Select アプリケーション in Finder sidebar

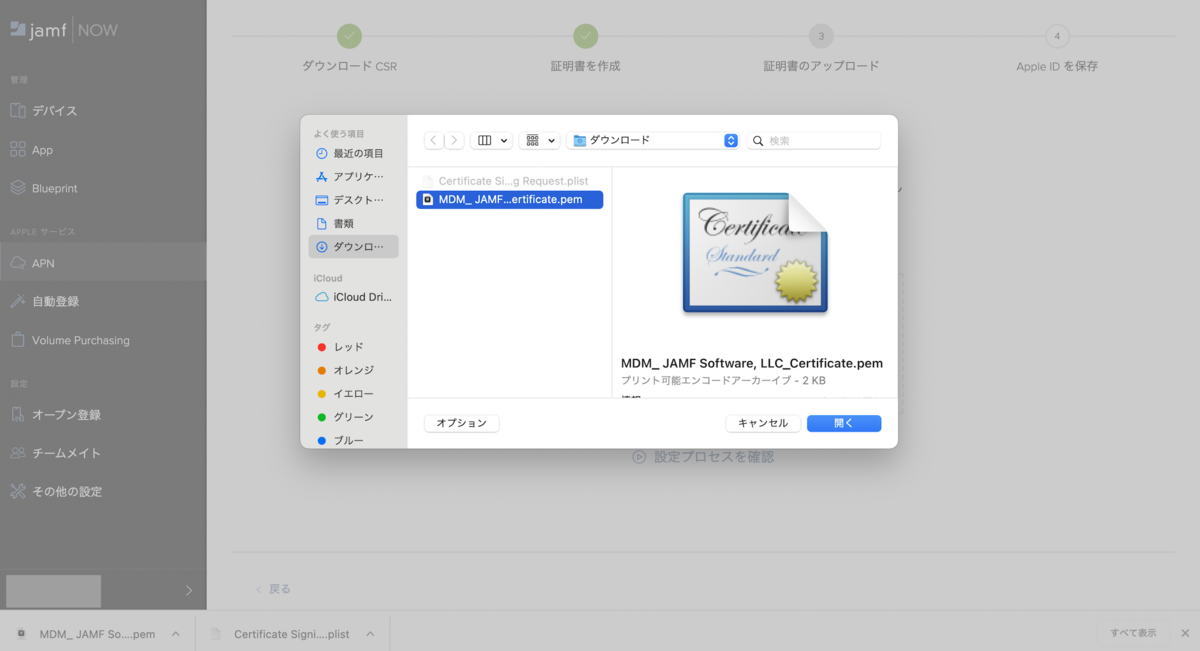tap(353, 176)
